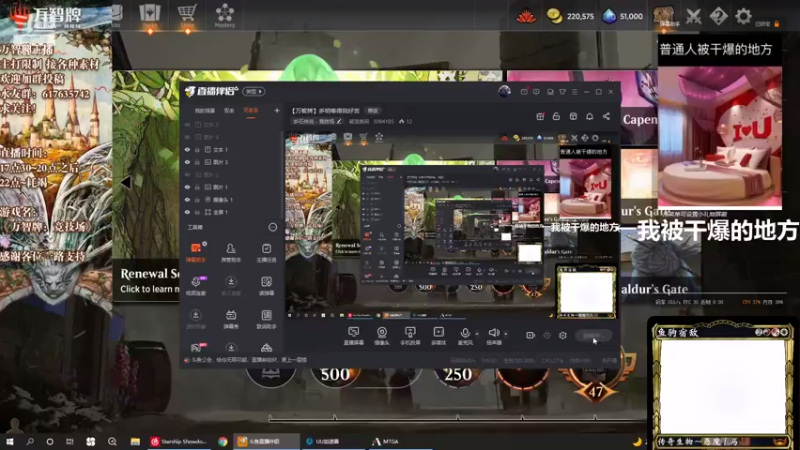Open Windows Start menu
Screen dimensions: 800x450
click(10, 442)
